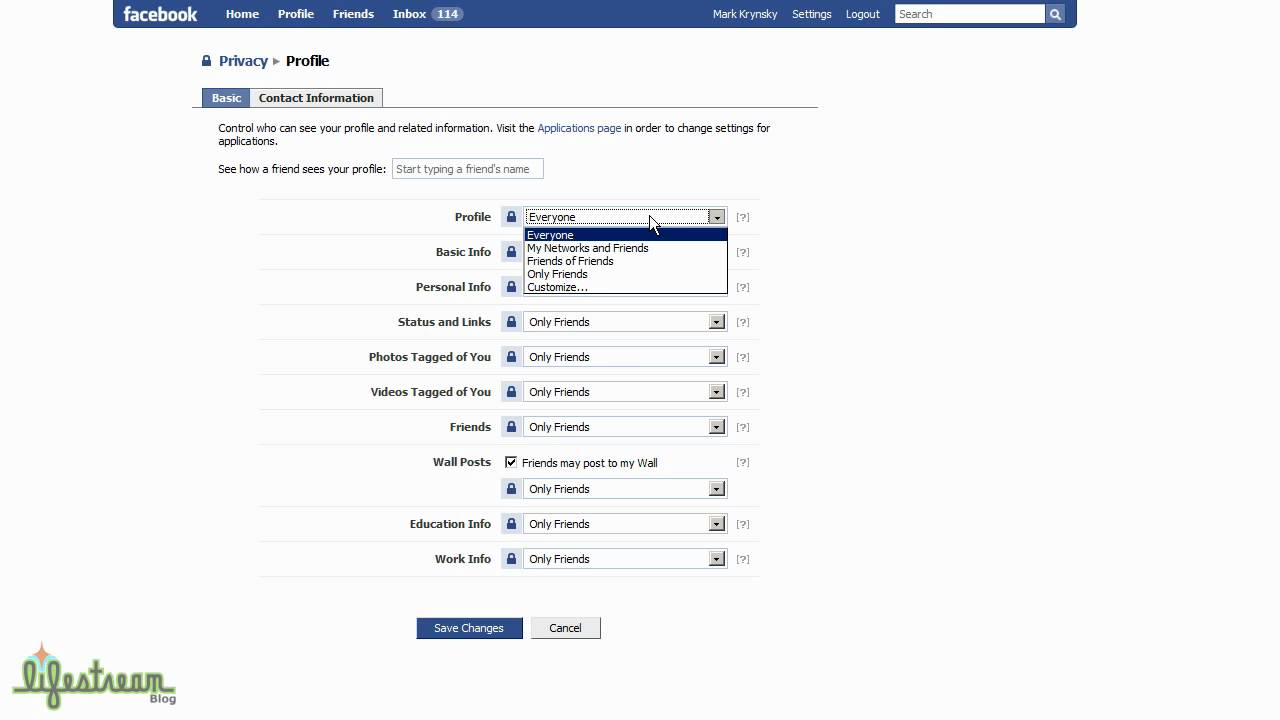Viewport: 1280px width, 720px height.
Task: Click Save Changes button
Action: tap(469, 628)
